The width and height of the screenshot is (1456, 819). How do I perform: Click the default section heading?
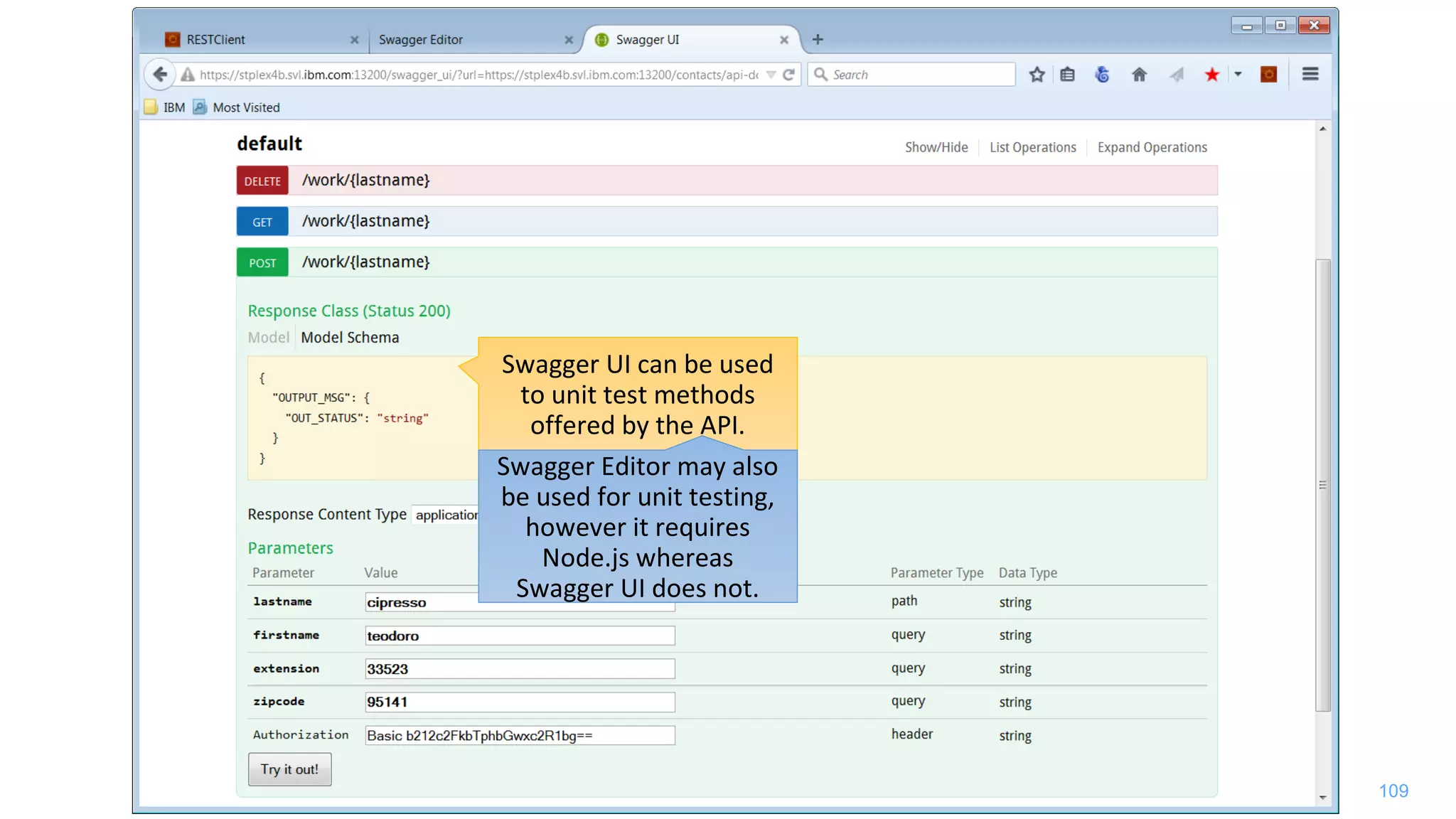click(x=269, y=144)
